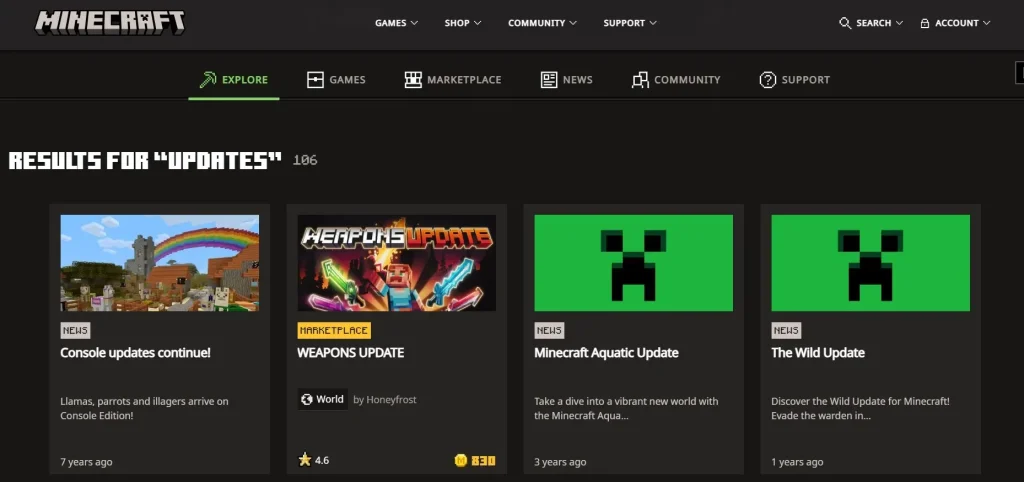The image size is (1024, 482).
Task: Click the globe World icon
Action: (x=307, y=399)
